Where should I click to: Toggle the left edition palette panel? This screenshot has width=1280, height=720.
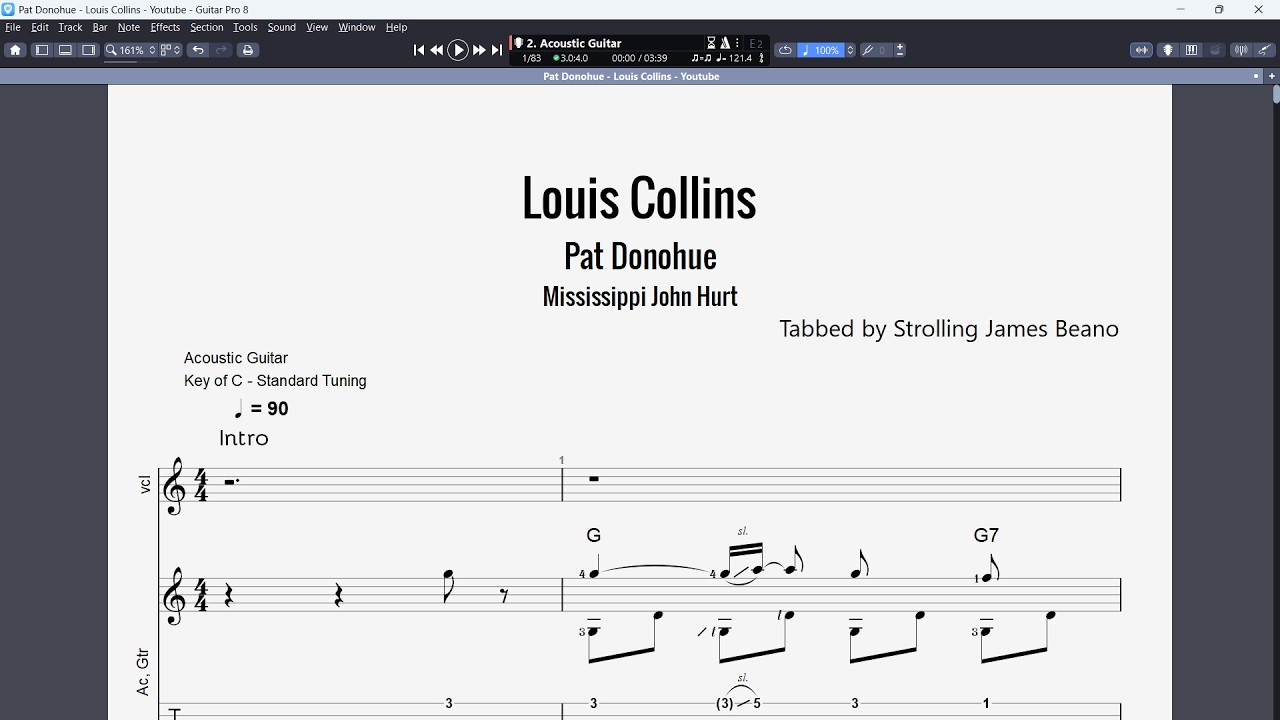42,50
